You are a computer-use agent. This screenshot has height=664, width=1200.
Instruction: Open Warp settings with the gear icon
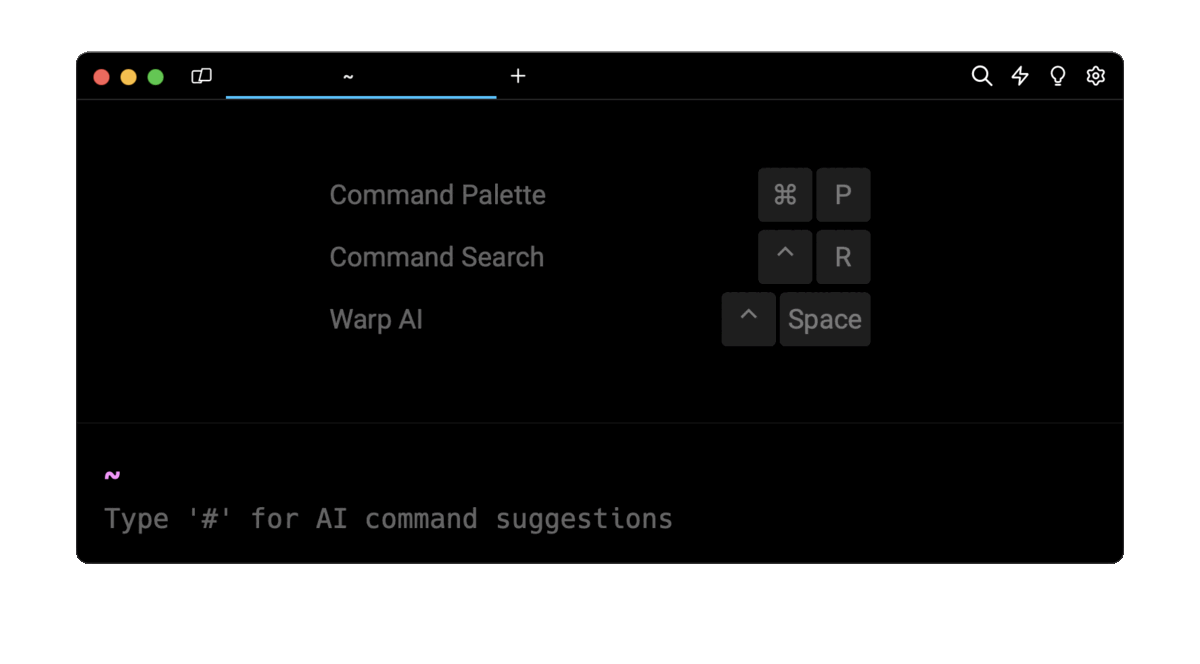[1095, 76]
